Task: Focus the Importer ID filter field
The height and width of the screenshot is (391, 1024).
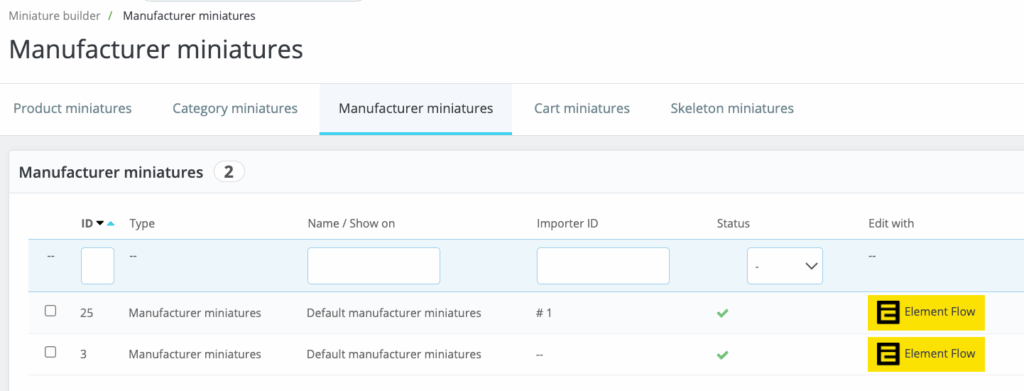Action: click(x=603, y=266)
